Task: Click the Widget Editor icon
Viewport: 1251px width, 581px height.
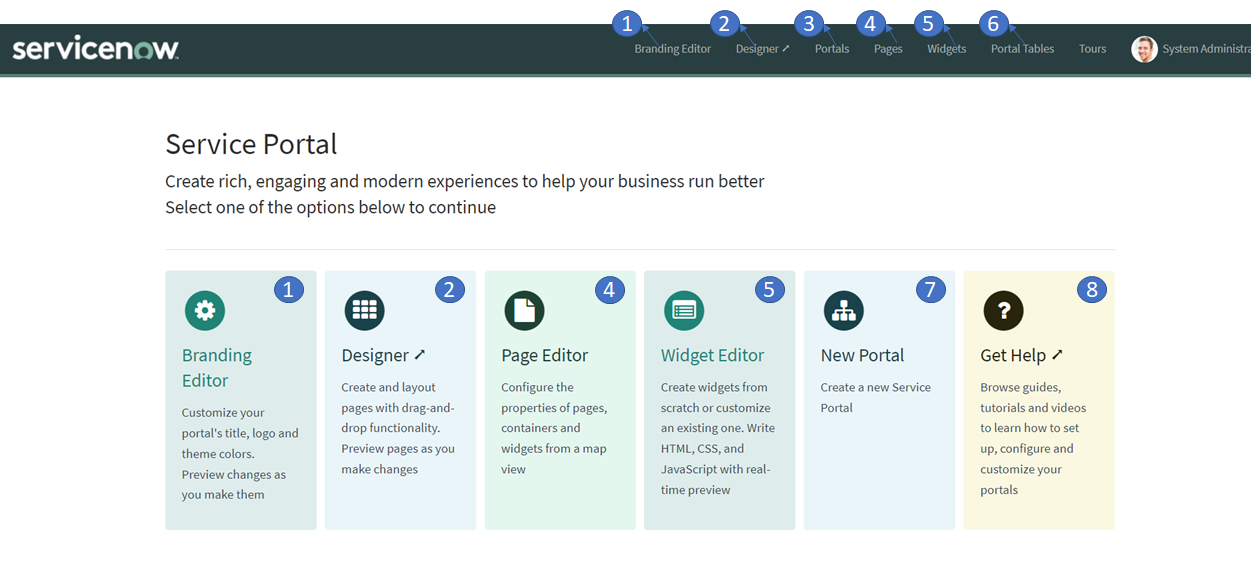Action: [x=684, y=310]
